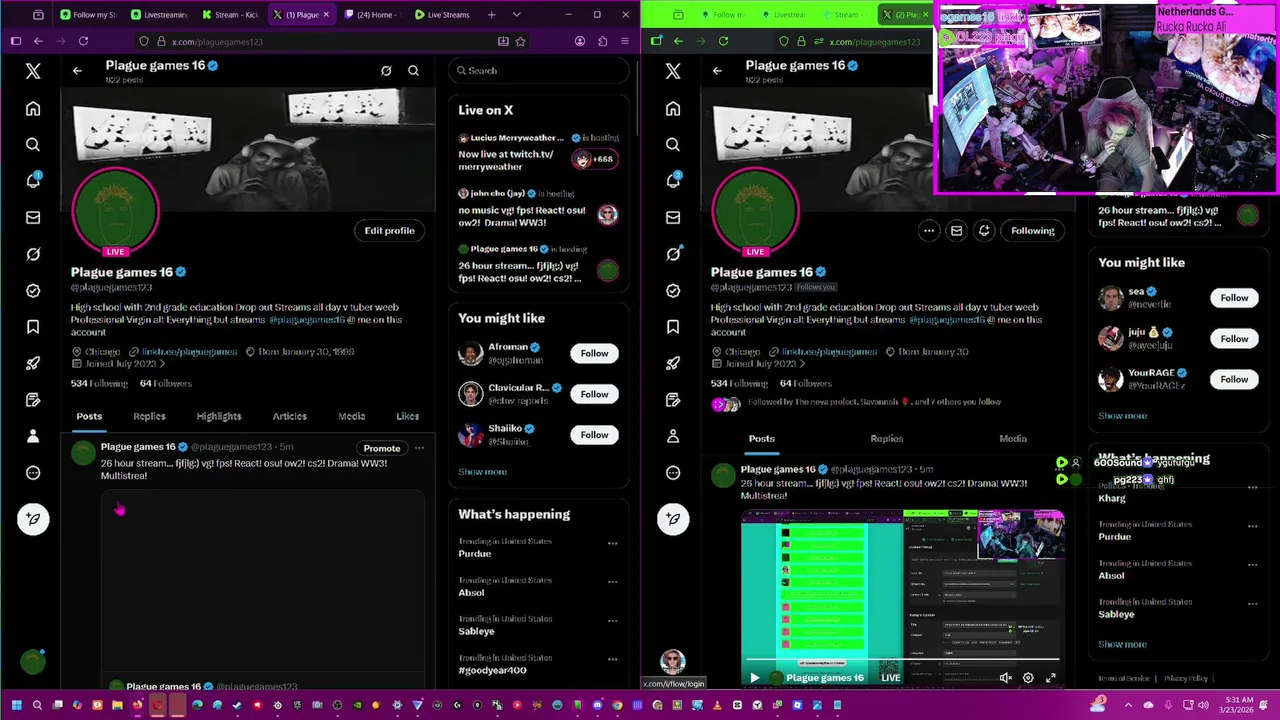This screenshot has width=1280, height=720.
Task: Click search magnifier icon in left profile header
Action: point(413,71)
